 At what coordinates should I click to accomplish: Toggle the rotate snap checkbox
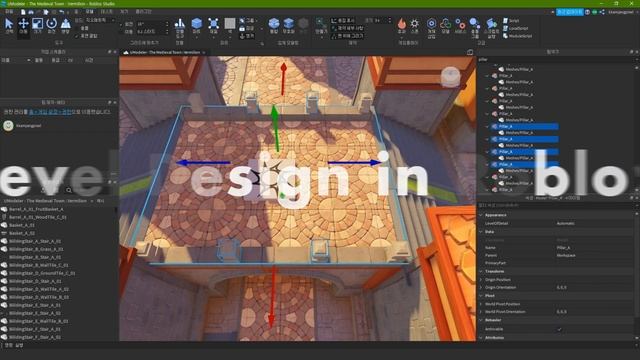click(121, 24)
